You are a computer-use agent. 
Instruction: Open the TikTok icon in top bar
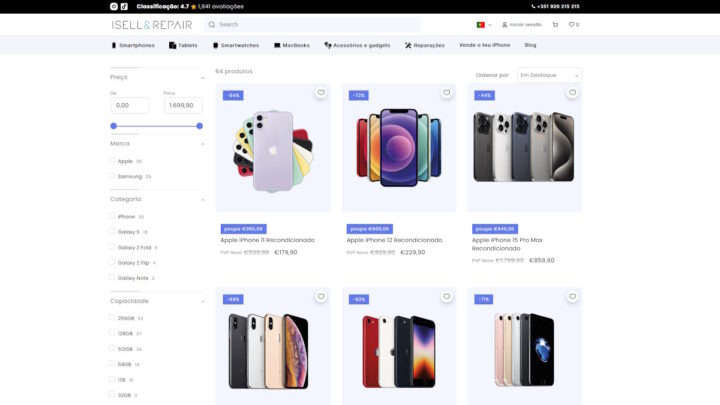coord(124,6)
